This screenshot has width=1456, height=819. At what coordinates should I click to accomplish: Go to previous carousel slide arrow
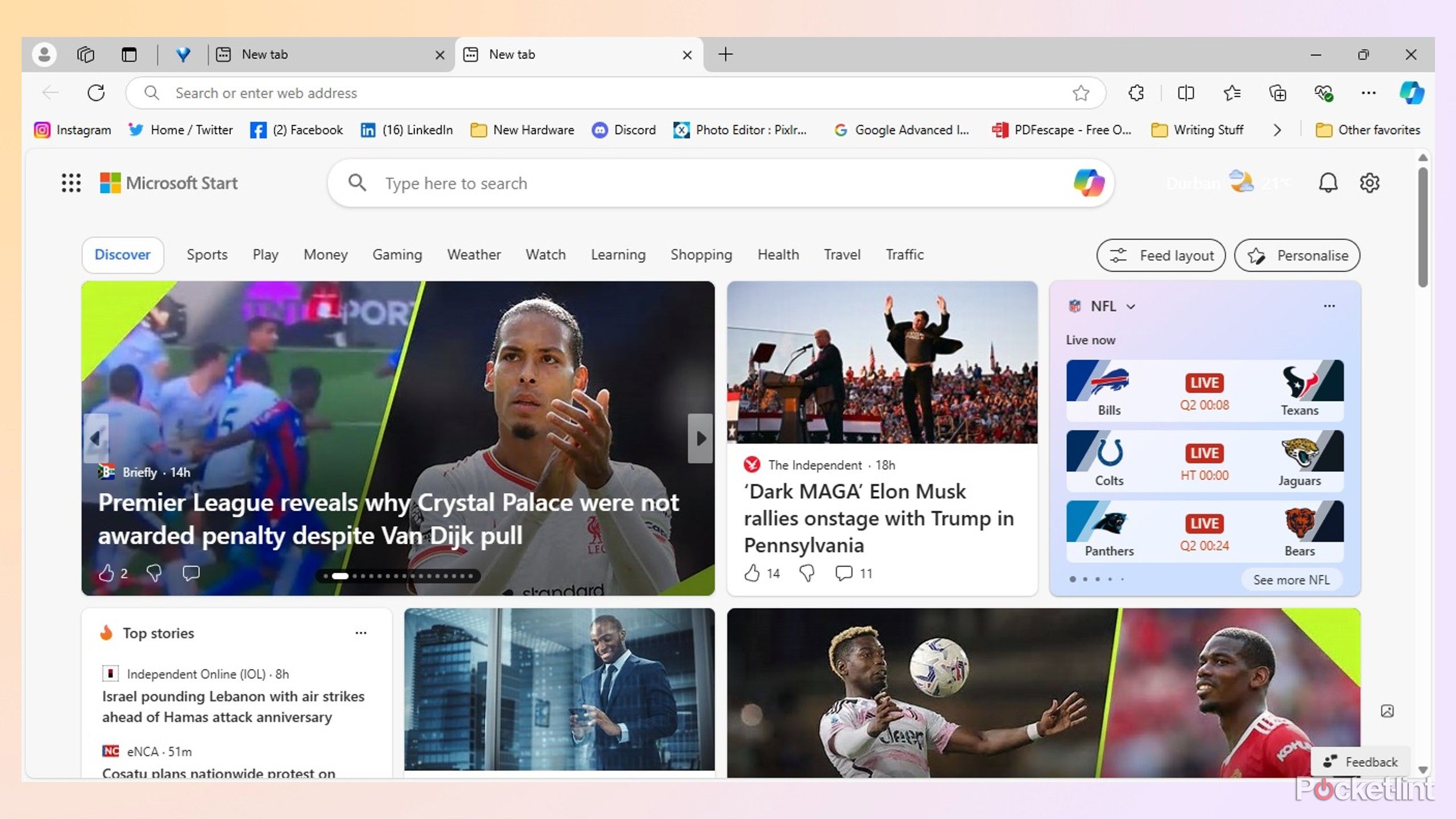pyautogui.click(x=96, y=438)
